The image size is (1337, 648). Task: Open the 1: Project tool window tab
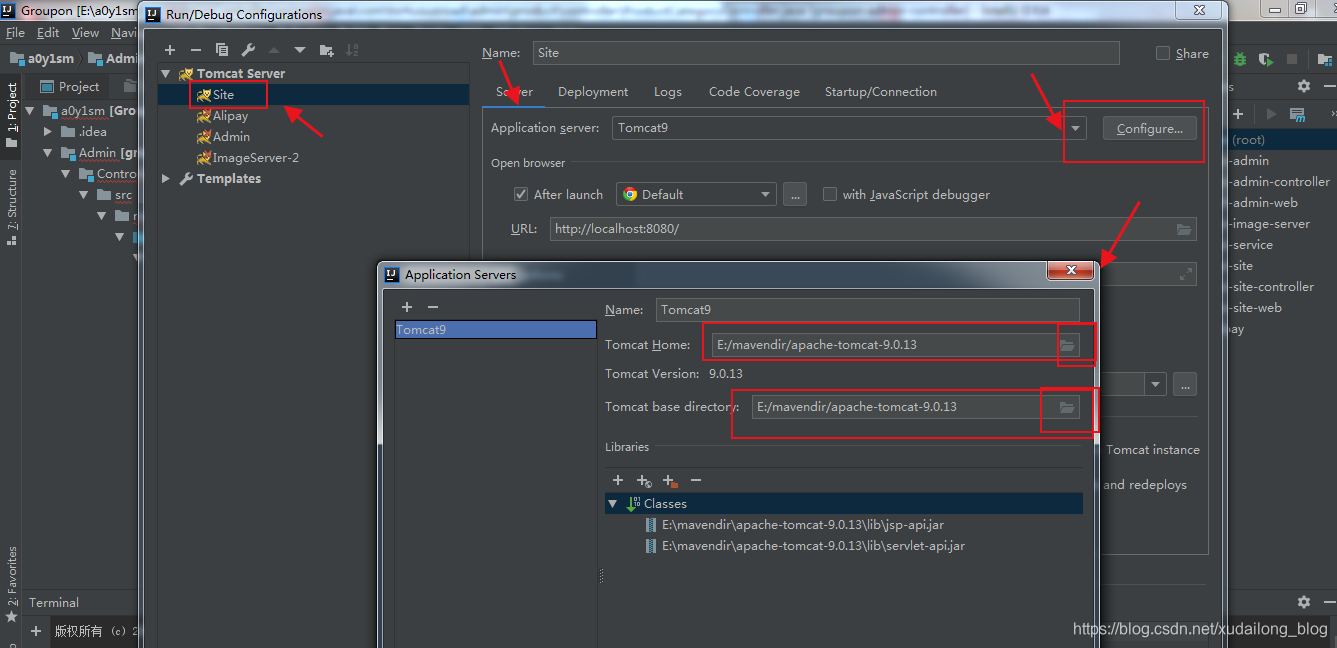click(x=12, y=115)
